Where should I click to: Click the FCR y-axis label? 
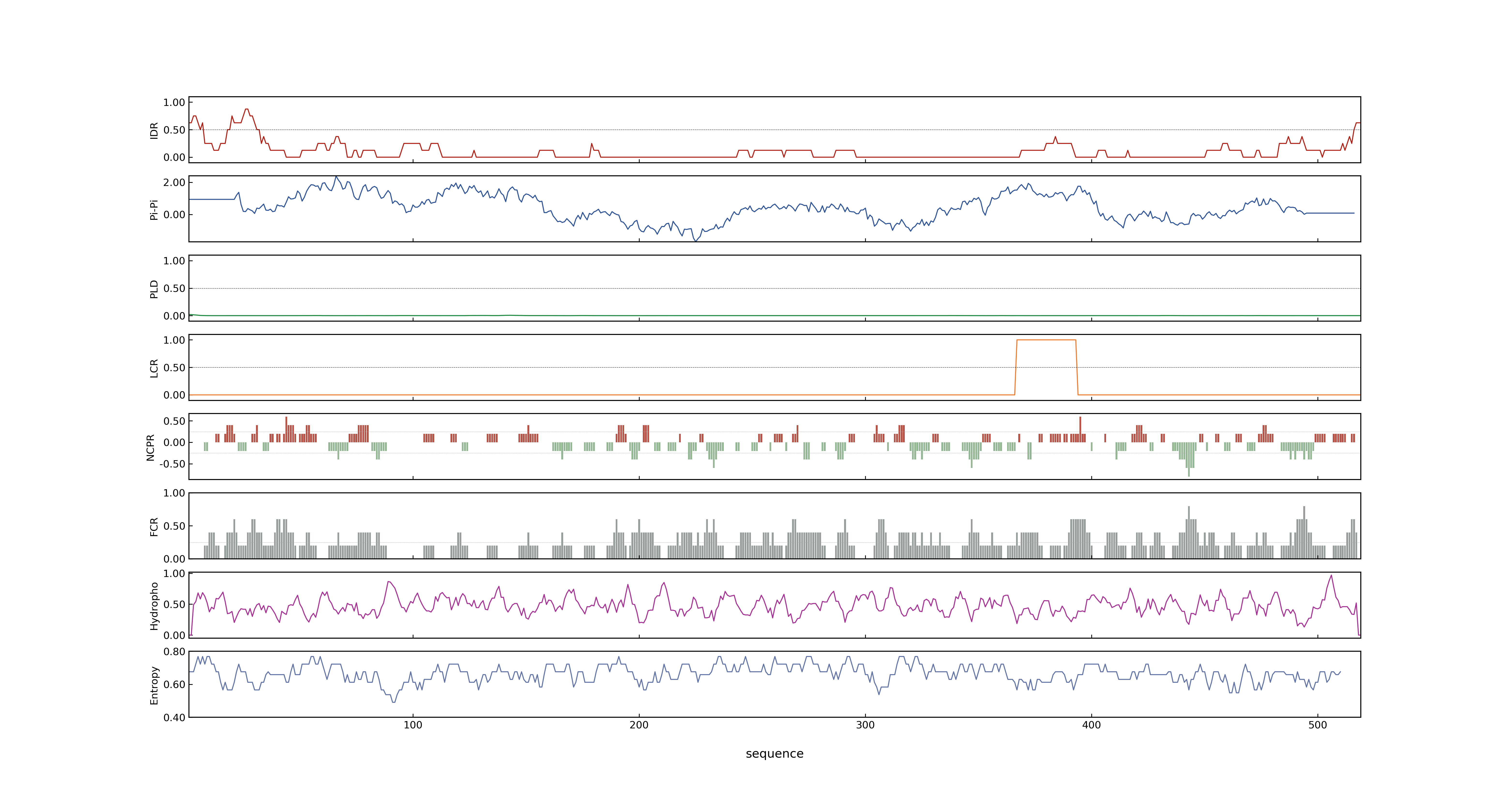(154, 526)
